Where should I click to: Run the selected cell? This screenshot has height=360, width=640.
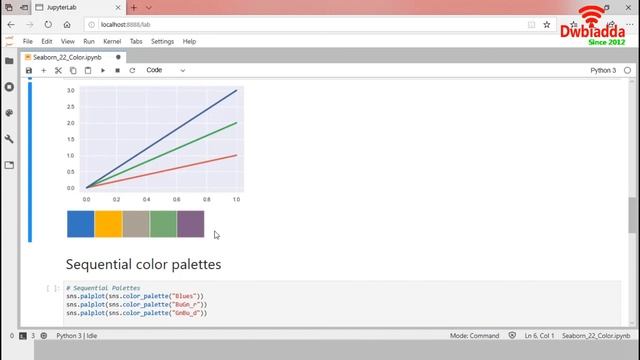tap(103, 71)
